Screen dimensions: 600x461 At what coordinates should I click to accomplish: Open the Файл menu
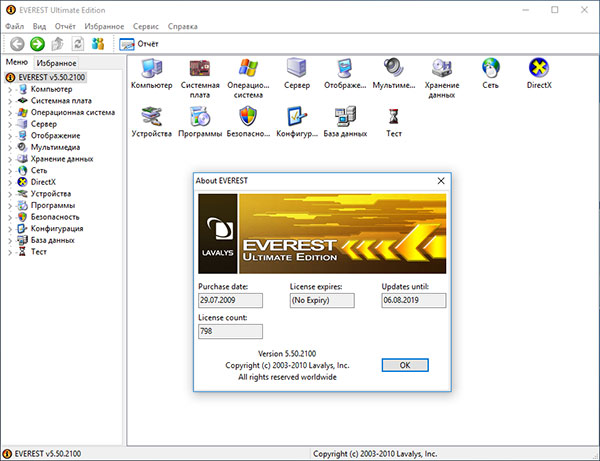tap(15, 26)
